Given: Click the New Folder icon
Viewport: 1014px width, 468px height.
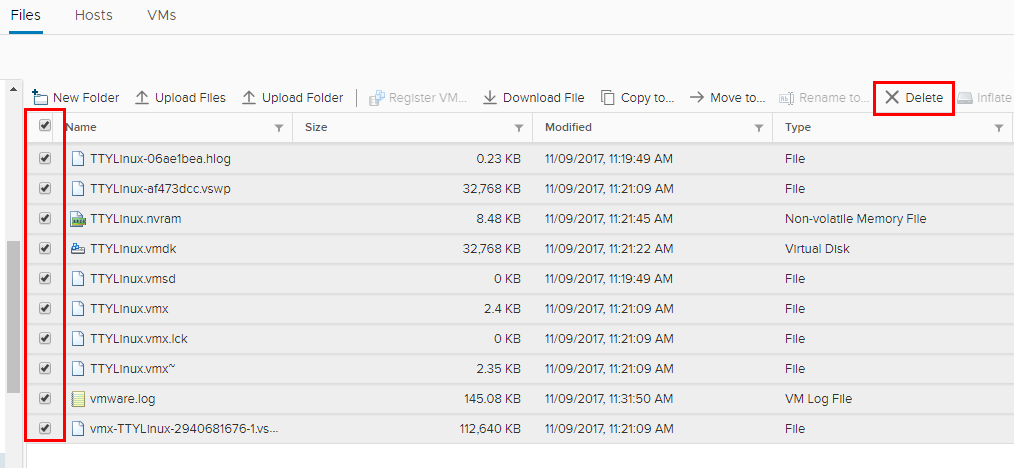Looking at the screenshot, I should coord(40,97).
